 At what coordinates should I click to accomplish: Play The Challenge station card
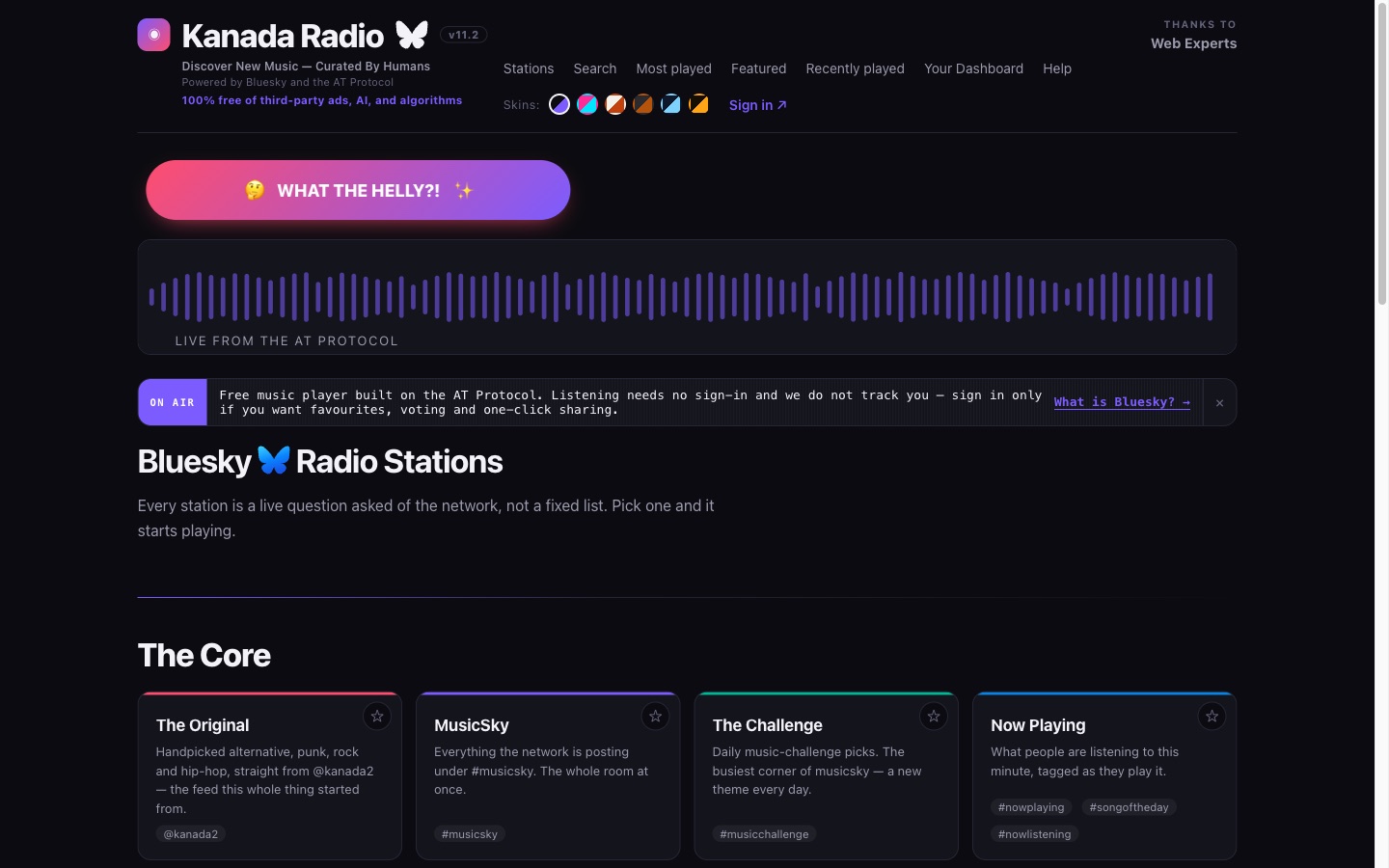[827, 775]
